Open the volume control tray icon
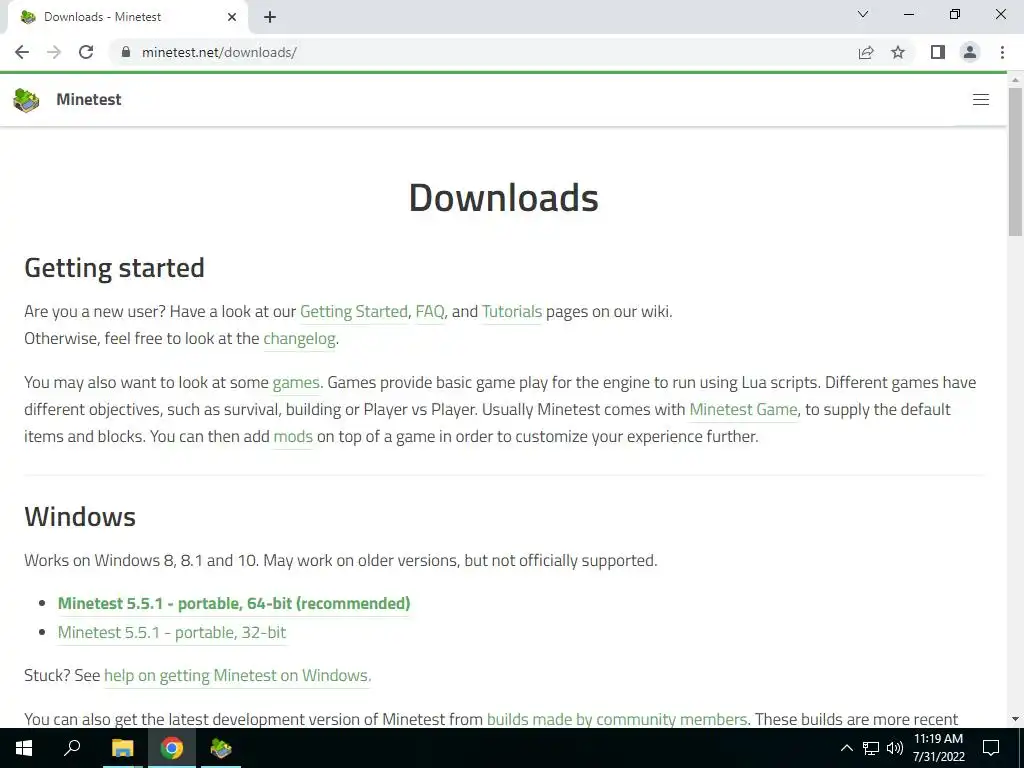1024x768 pixels. (895, 748)
